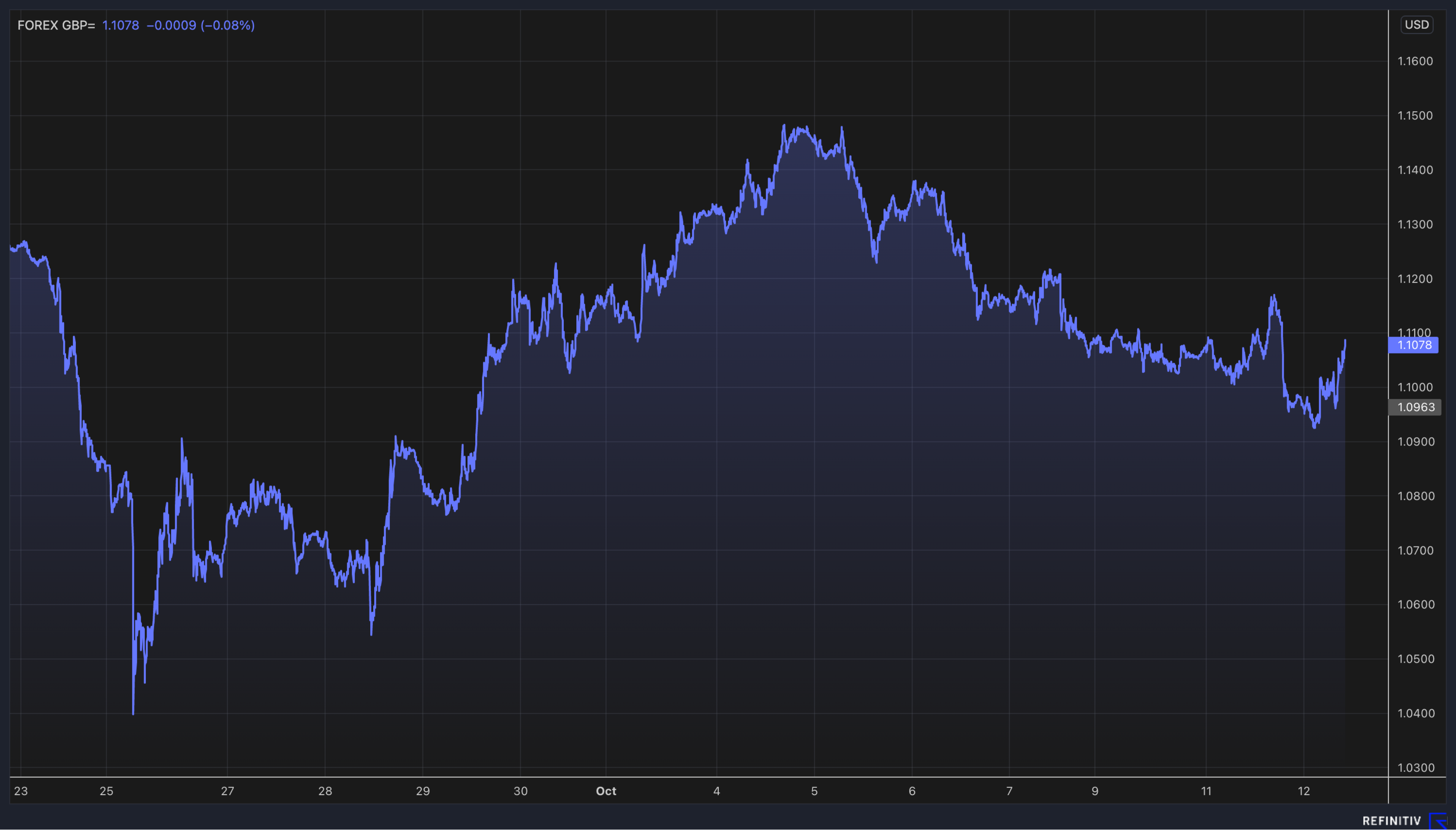The image size is (1456, 830).
Task: Click the 29 date label on time axis
Action: (423, 791)
